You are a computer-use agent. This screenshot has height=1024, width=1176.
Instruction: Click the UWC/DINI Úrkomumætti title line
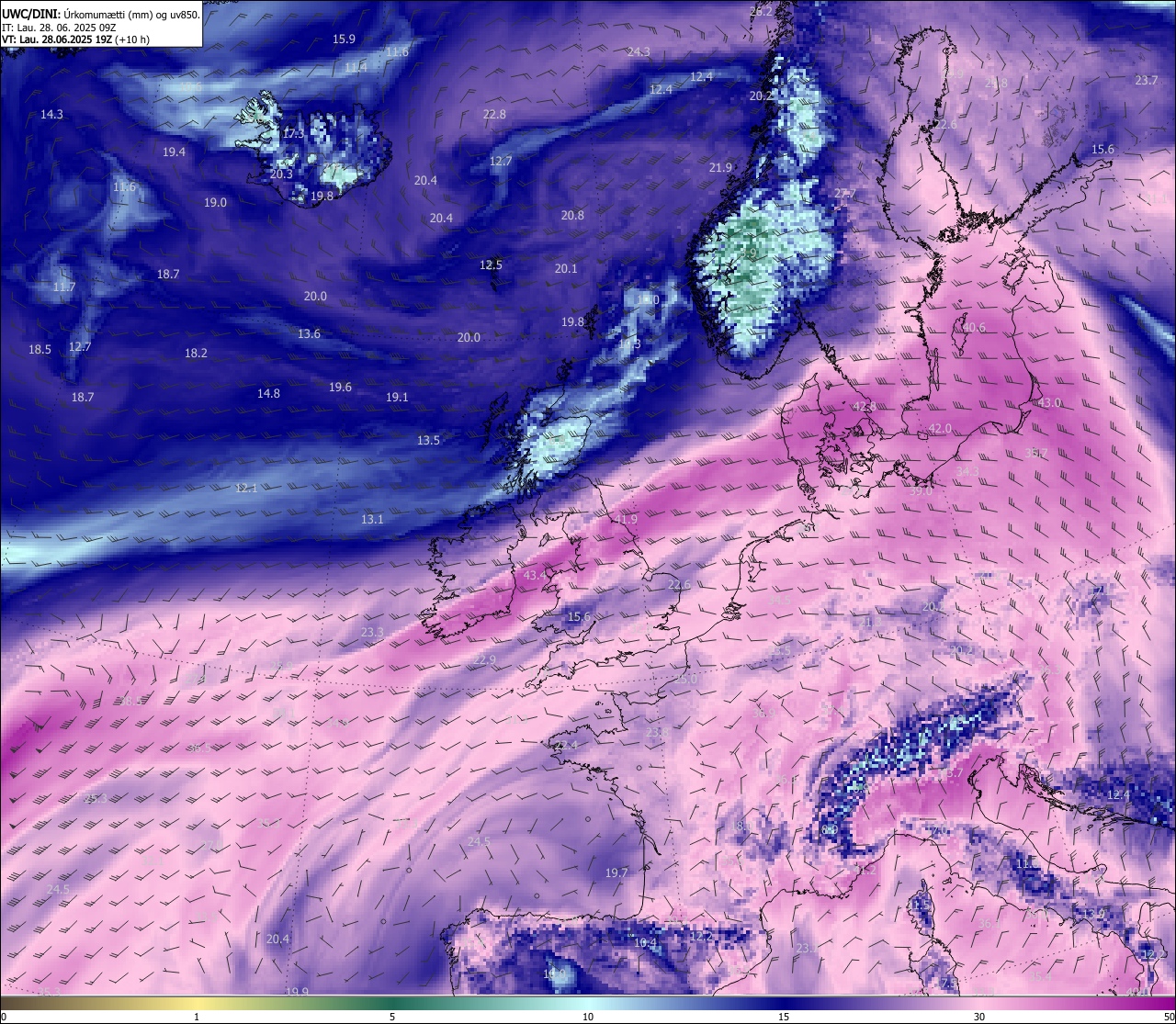point(101,14)
